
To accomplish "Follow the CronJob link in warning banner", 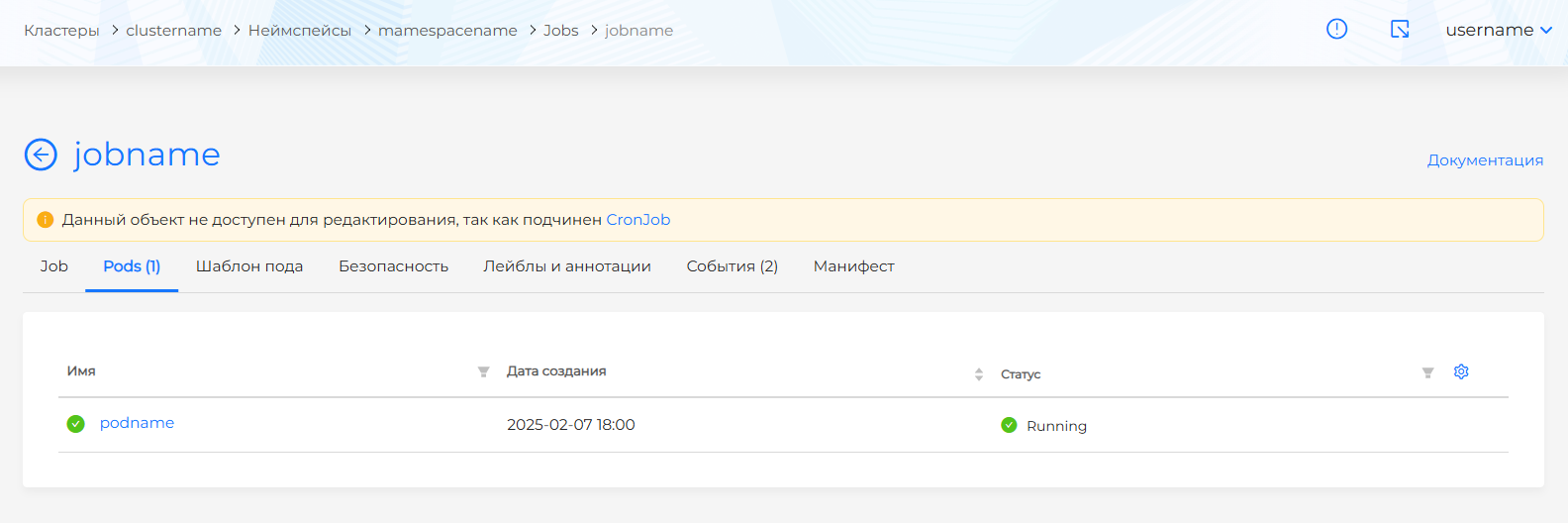I will pos(637,220).
